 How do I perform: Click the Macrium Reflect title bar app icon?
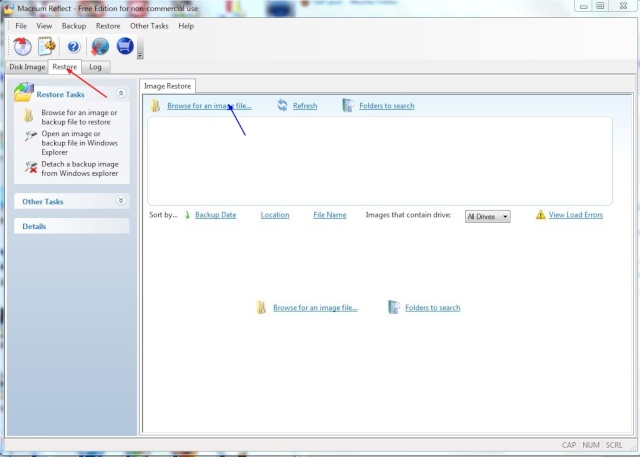point(8,9)
